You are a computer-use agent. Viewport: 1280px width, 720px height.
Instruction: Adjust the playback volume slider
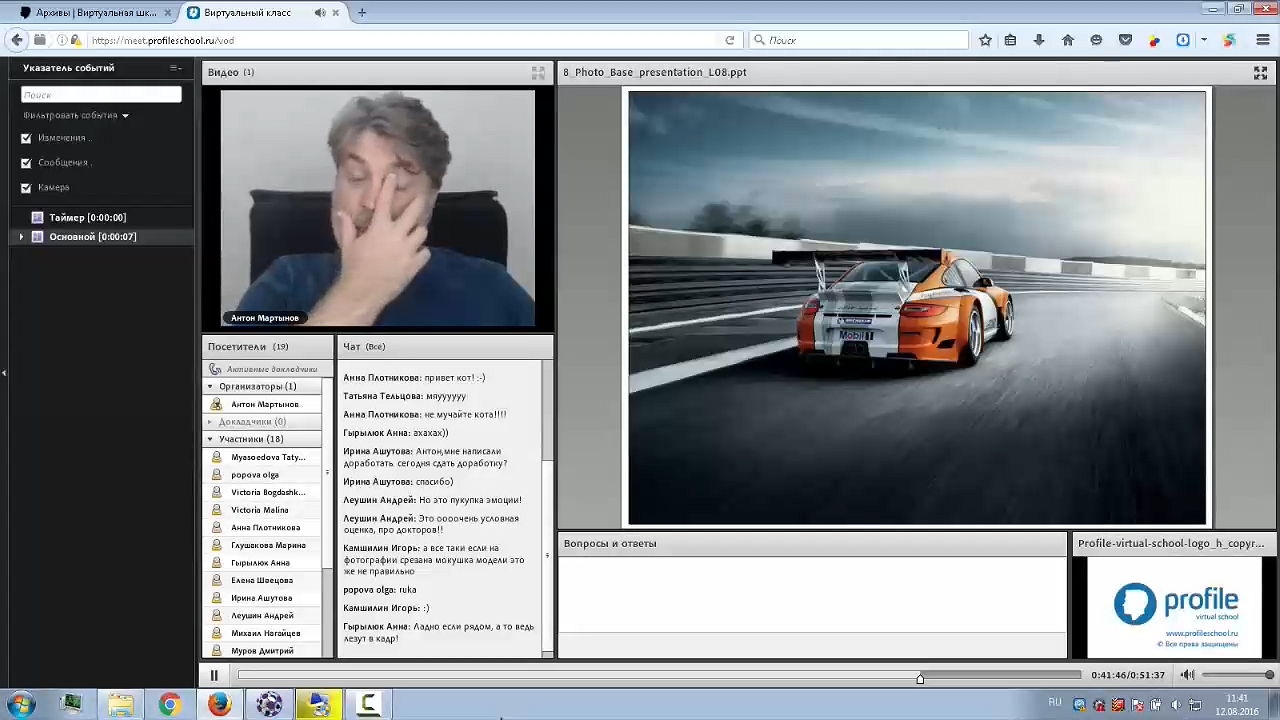tap(1238, 675)
